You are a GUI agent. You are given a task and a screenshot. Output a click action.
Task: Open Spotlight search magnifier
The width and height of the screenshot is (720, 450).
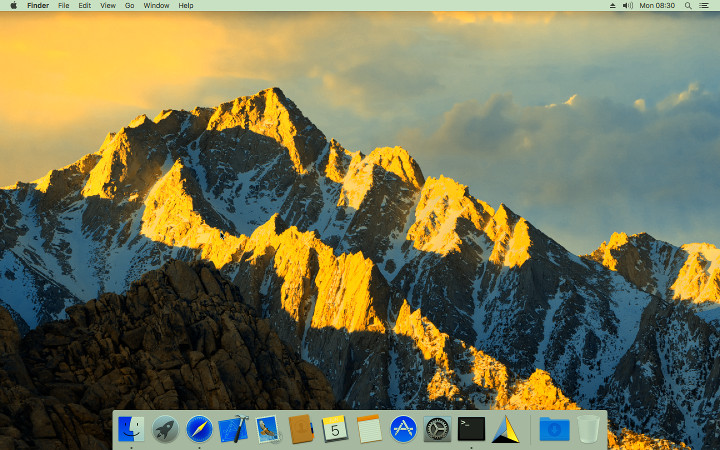click(688, 6)
